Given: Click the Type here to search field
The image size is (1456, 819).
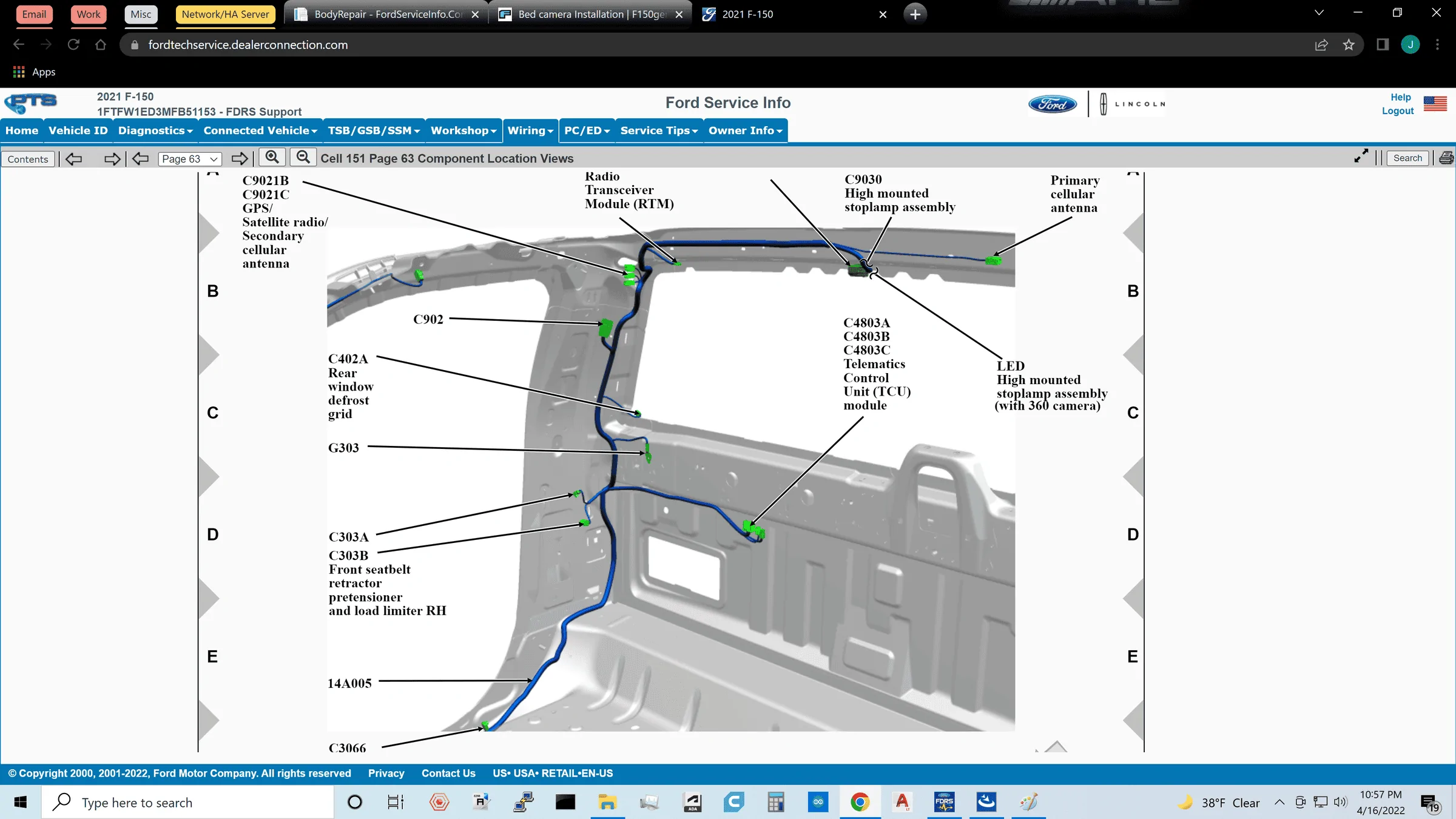Looking at the screenshot, I should pyautogui.click(x=182, y=802).
